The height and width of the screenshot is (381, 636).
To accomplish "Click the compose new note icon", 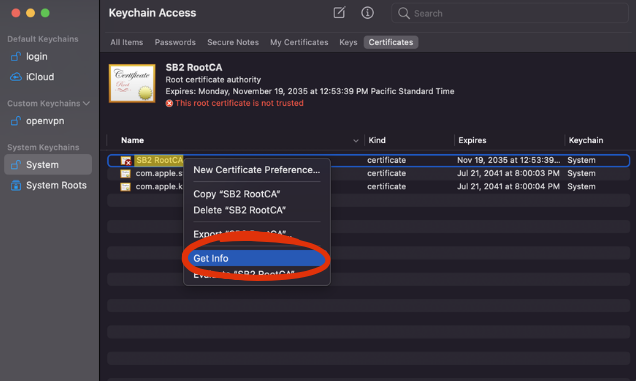I will 339,13.
